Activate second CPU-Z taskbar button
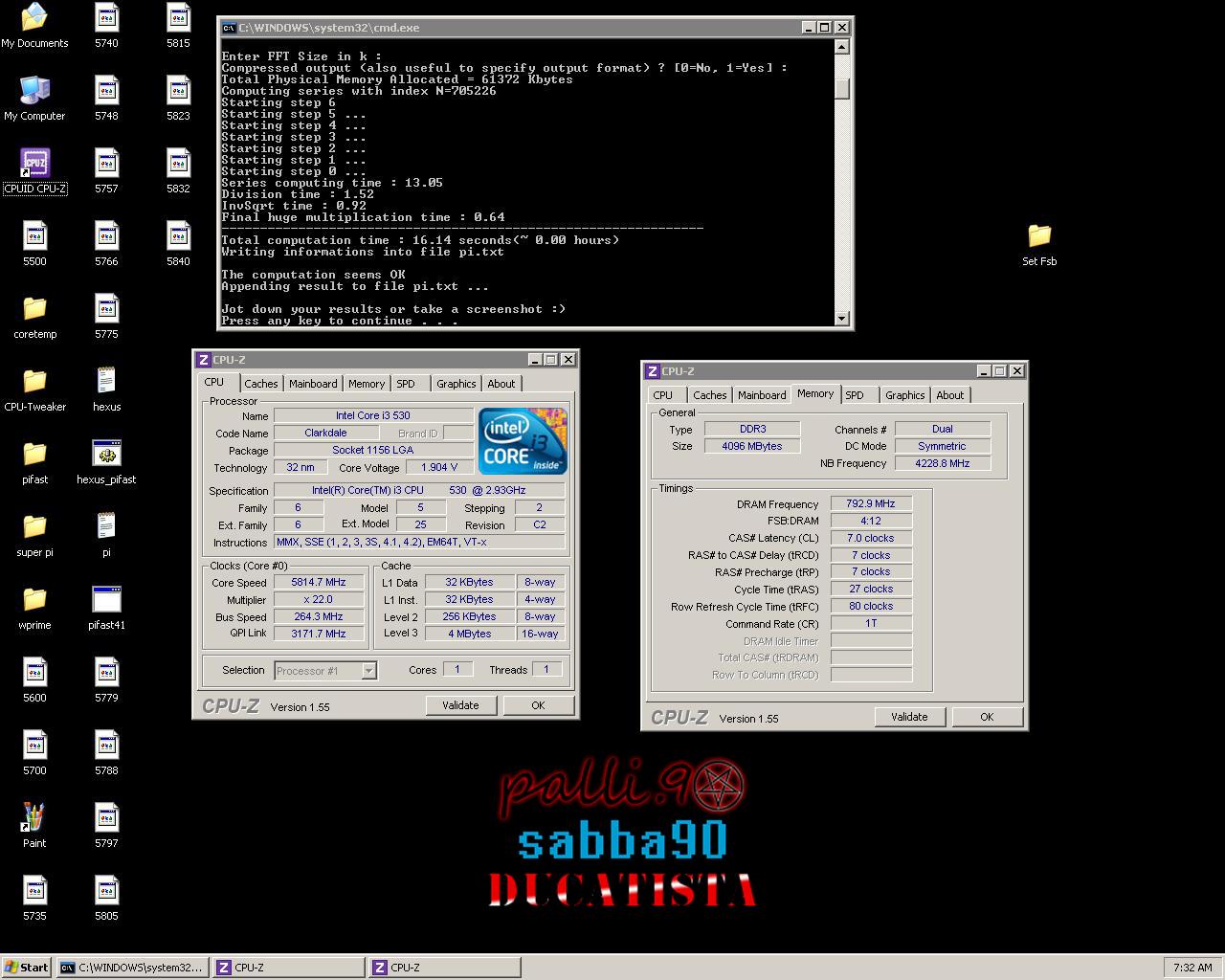This screenshot has width=1225, height=980. (x=445, y=968)
